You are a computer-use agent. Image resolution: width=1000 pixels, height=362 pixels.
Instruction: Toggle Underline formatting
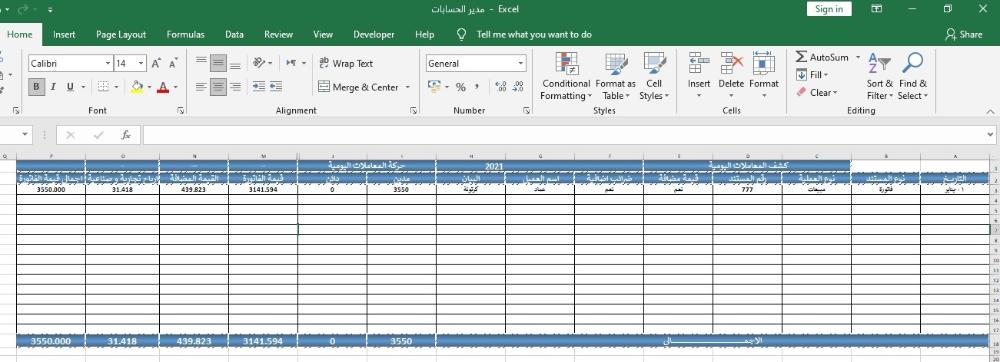click(x=69, y=87)
